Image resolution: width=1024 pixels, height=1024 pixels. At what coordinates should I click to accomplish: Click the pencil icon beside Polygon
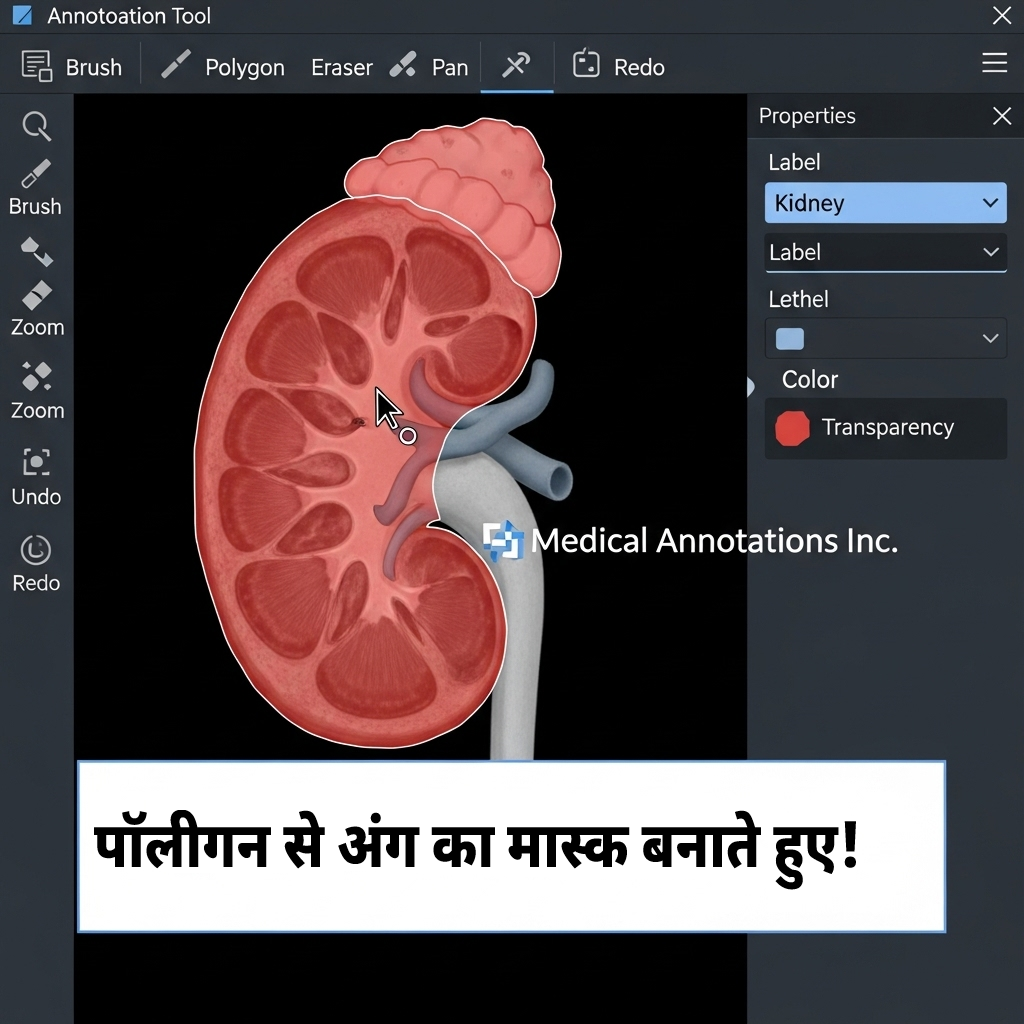(x=176, y=65)
